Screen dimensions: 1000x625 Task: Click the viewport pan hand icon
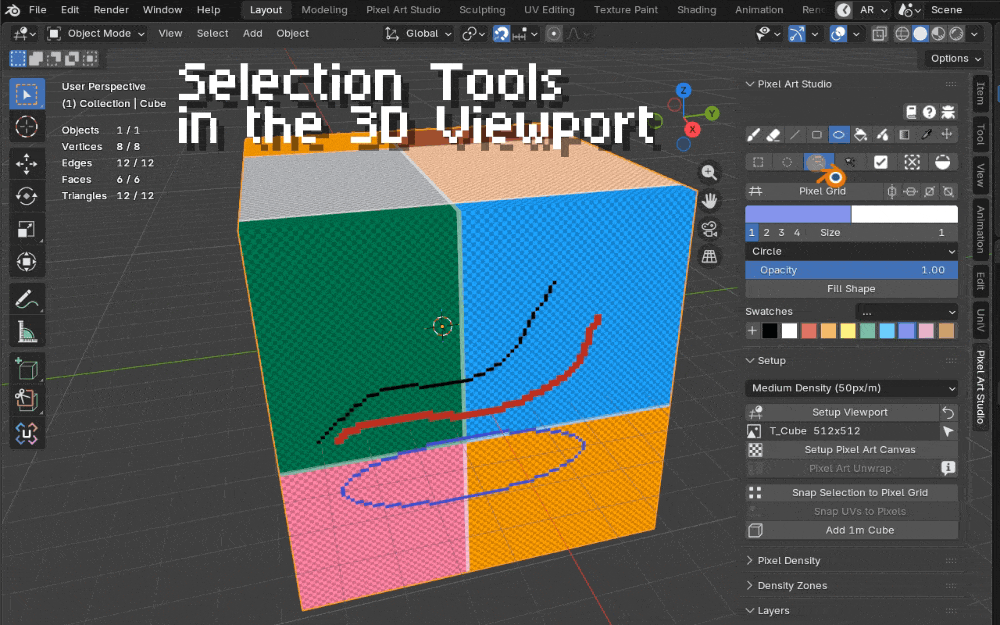709,200
